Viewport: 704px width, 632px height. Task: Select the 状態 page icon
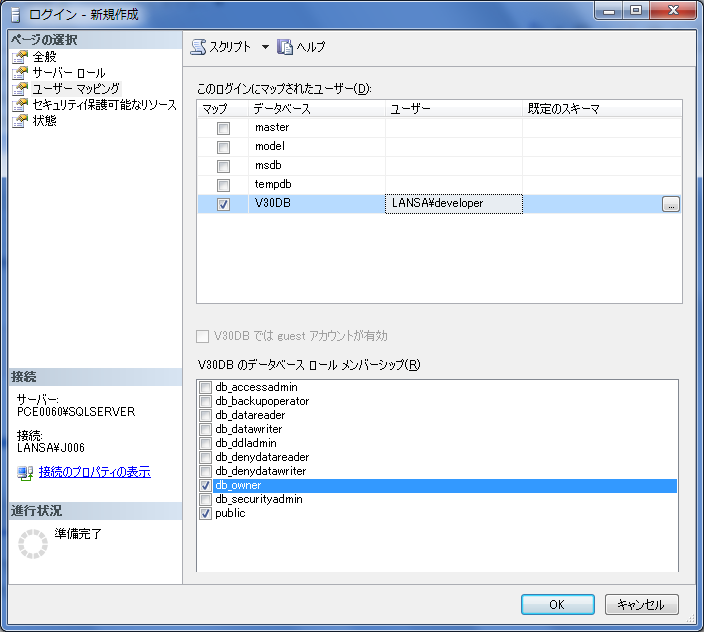click(x=20, y=121)
